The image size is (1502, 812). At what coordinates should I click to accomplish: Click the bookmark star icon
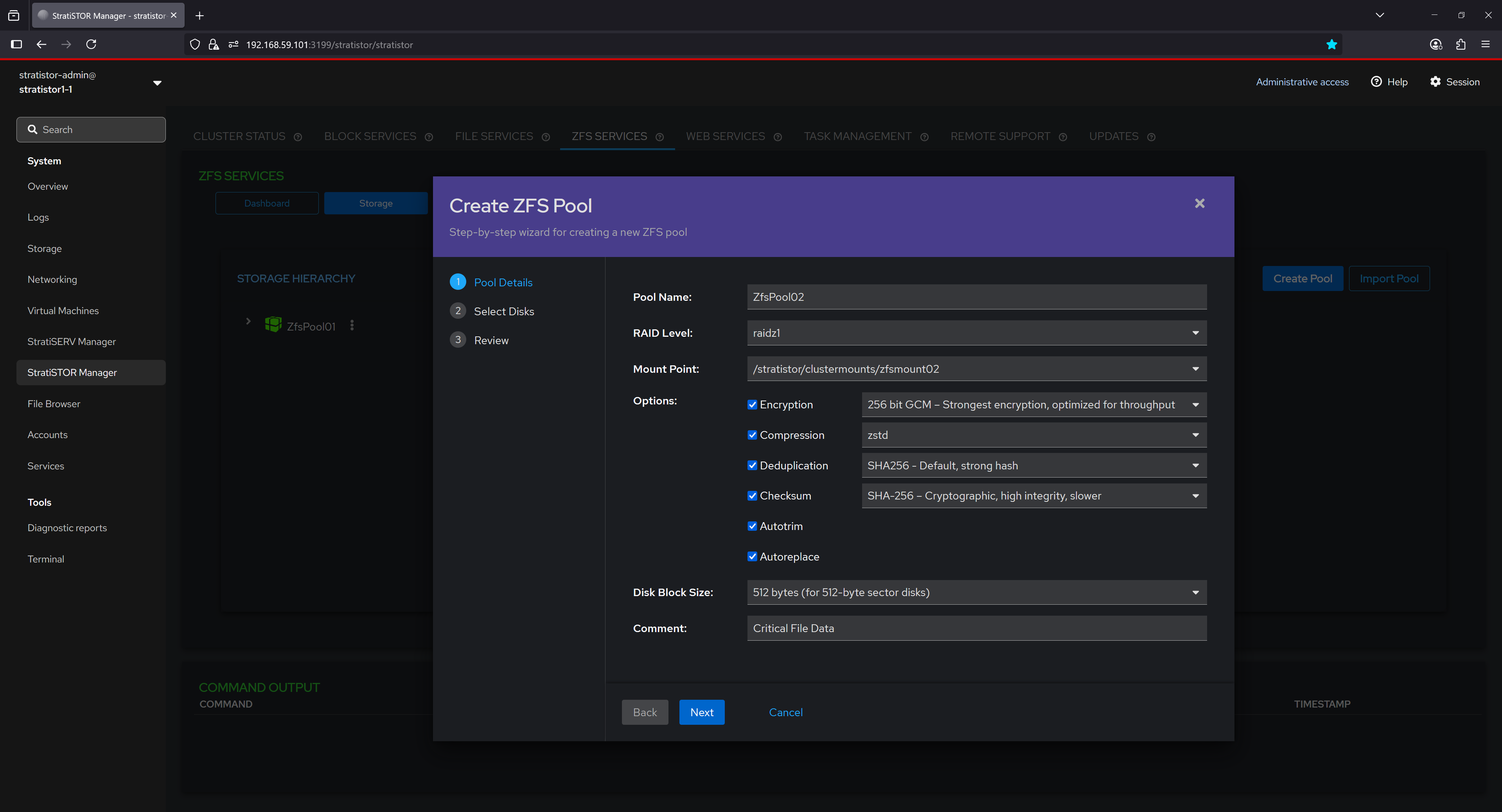tap(1331, 44)
